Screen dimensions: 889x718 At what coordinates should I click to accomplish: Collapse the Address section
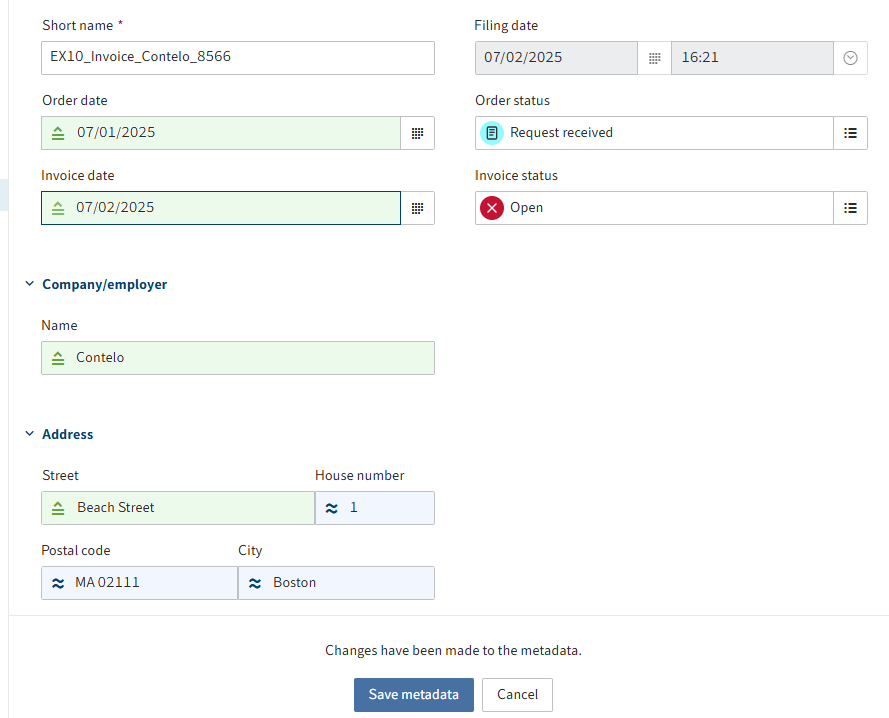point(29,433)
